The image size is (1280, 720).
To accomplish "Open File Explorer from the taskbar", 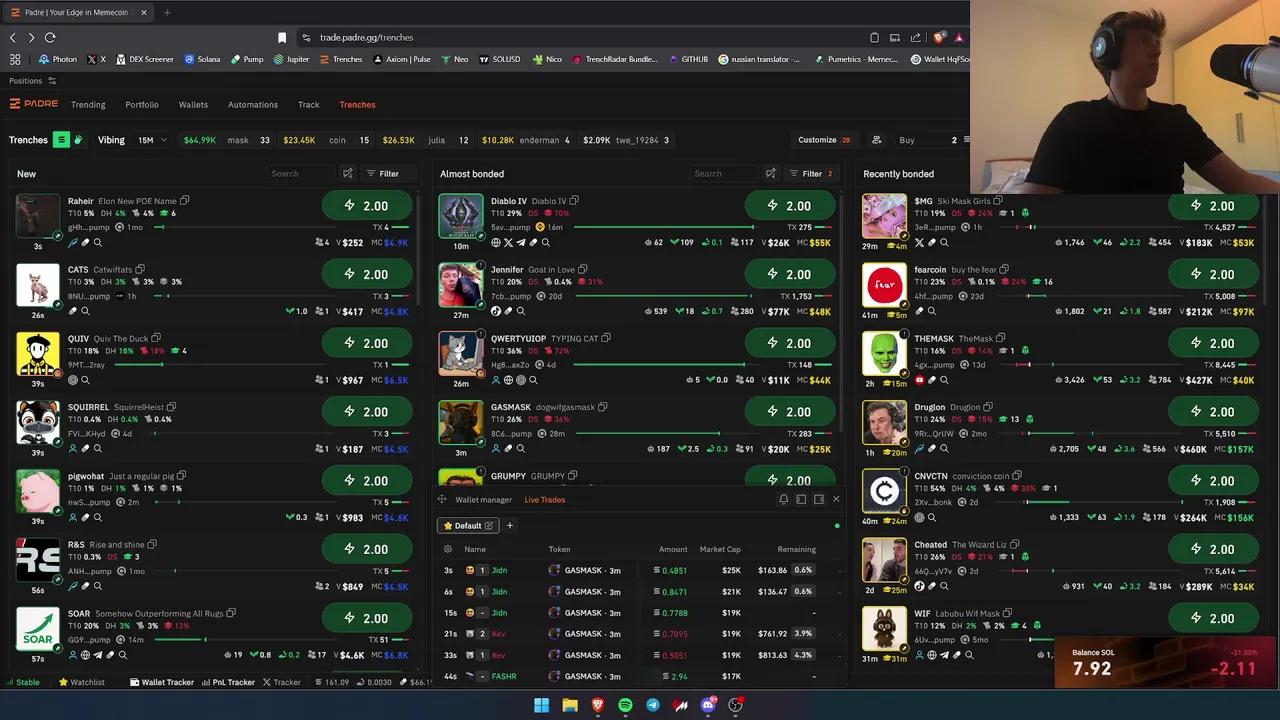I will click(569, 705).
